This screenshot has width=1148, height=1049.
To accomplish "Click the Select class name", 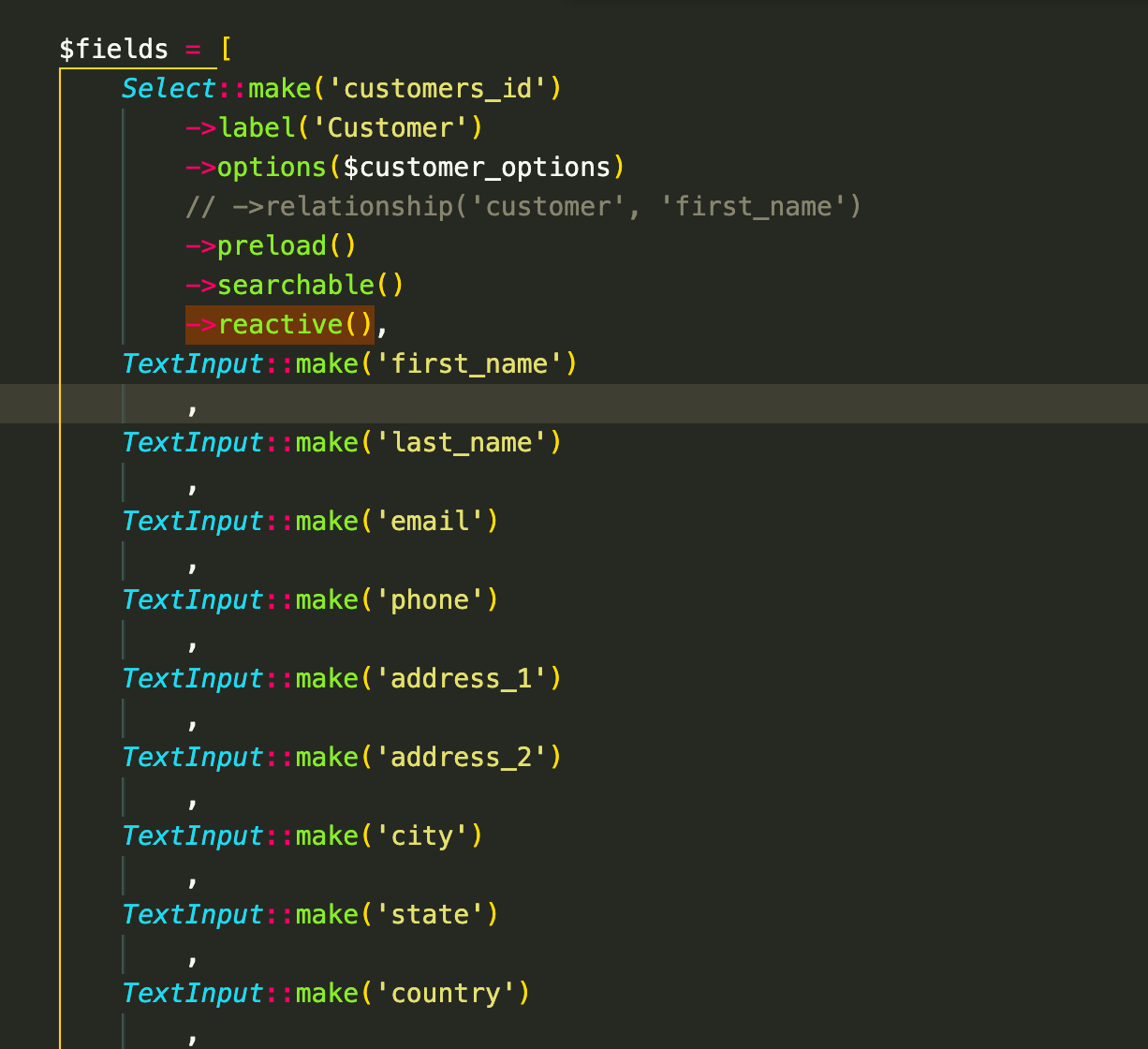I will [x=169, y=88].
